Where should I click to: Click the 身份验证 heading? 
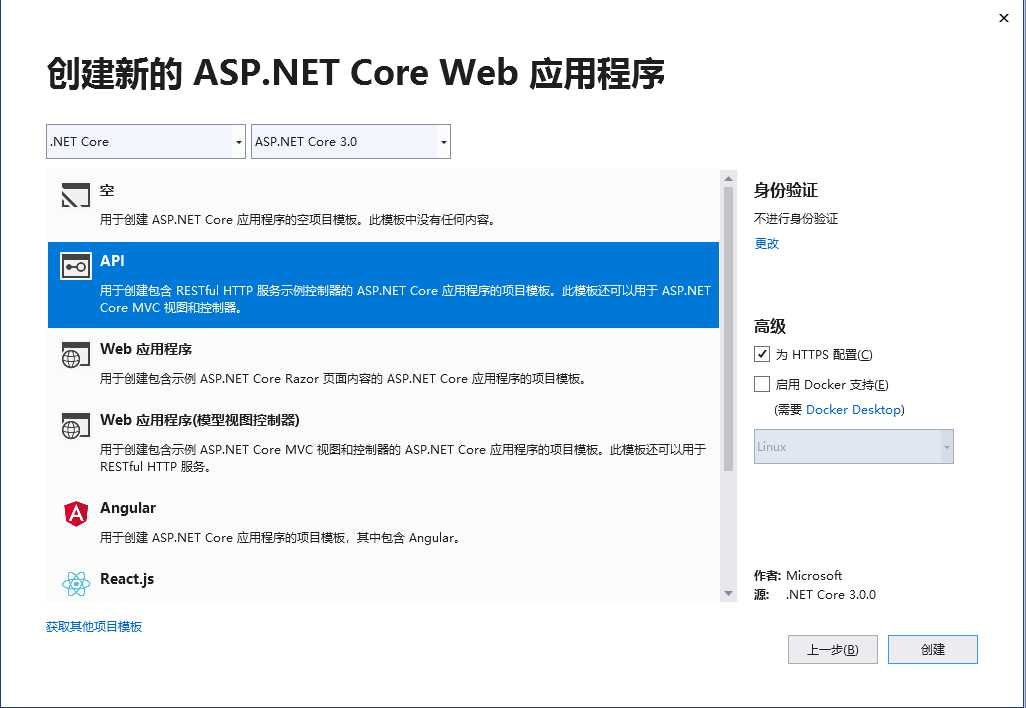(785, 190)
